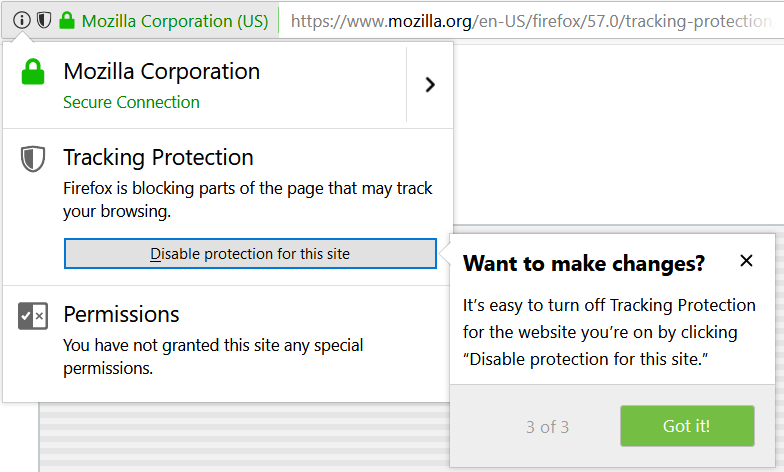Expand connection details with the right arrow
The height and width of the screenshot is (472, 784).
pos(430,85)
